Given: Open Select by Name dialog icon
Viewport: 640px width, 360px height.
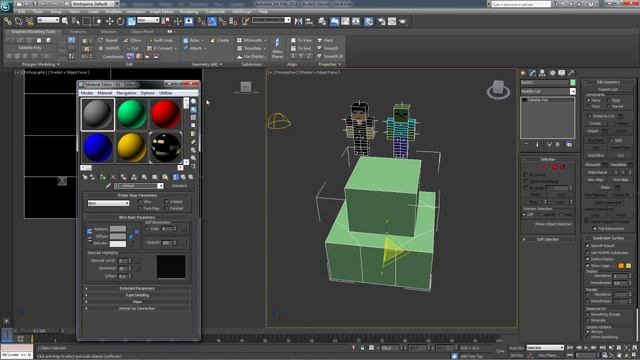Looking at the screenshot, I should click(x=76, y=21).
